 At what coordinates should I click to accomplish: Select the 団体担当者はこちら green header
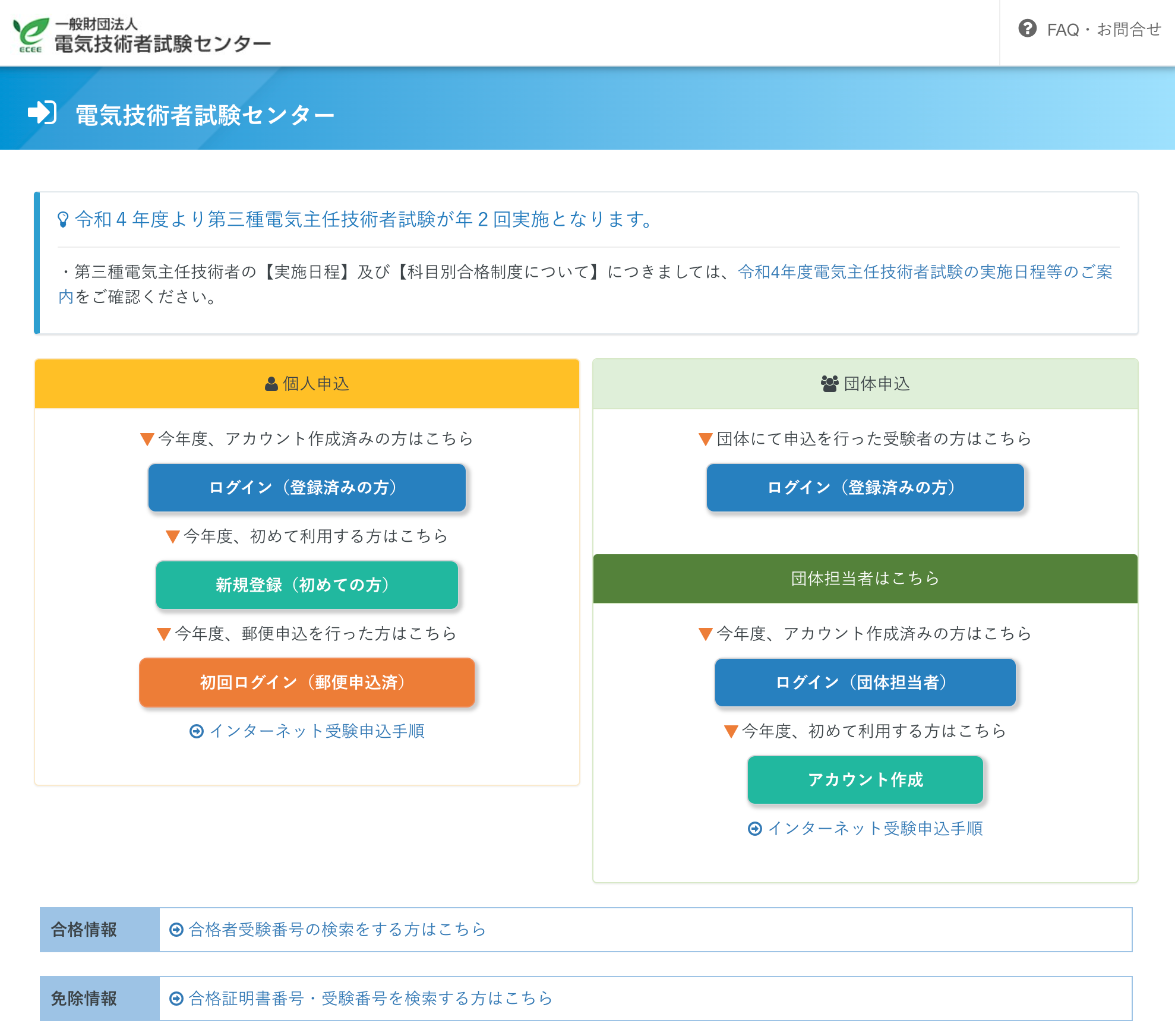point(865,578)
